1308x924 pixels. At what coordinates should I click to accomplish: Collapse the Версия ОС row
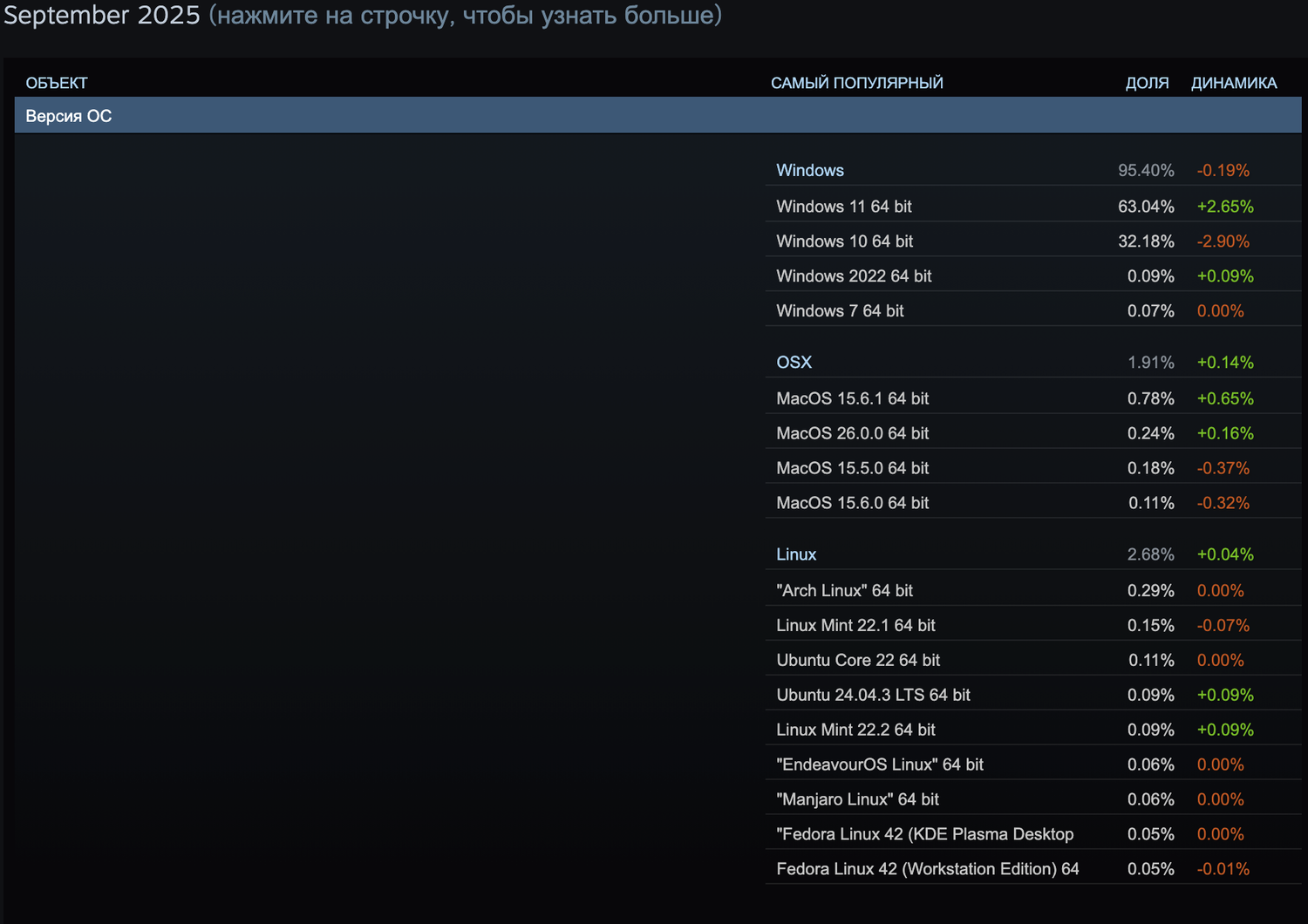point(657,115)
